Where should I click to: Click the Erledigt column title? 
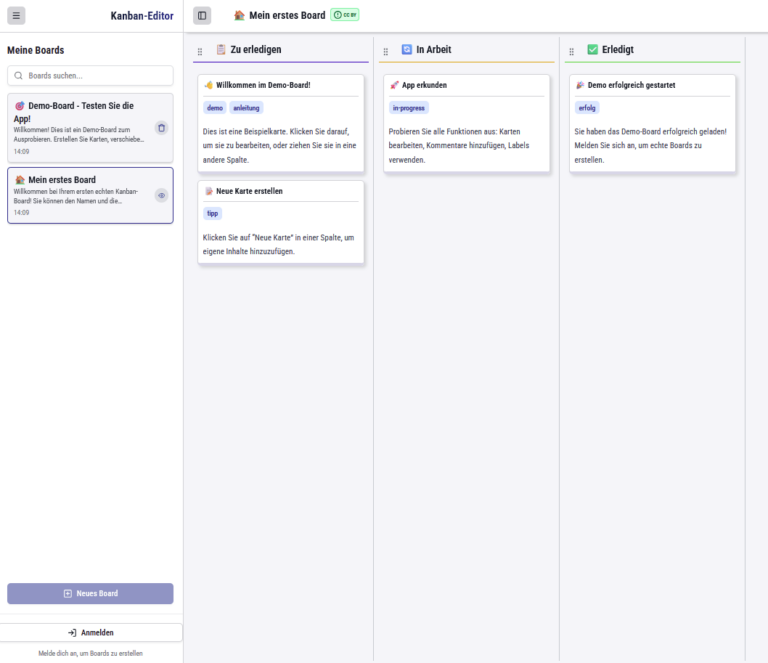tap(618, 49)
